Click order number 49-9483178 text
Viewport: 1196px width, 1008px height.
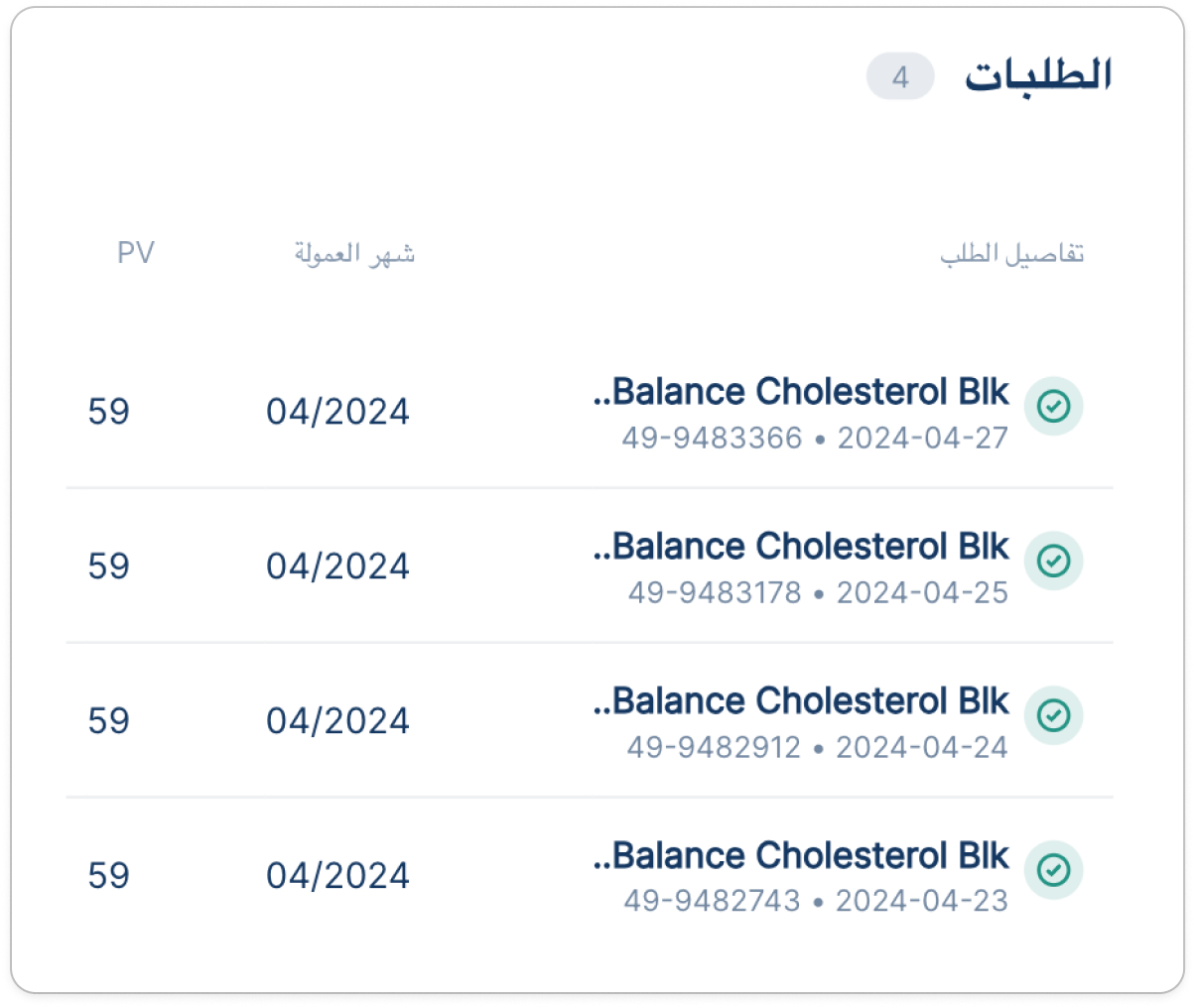click(715, 592)
